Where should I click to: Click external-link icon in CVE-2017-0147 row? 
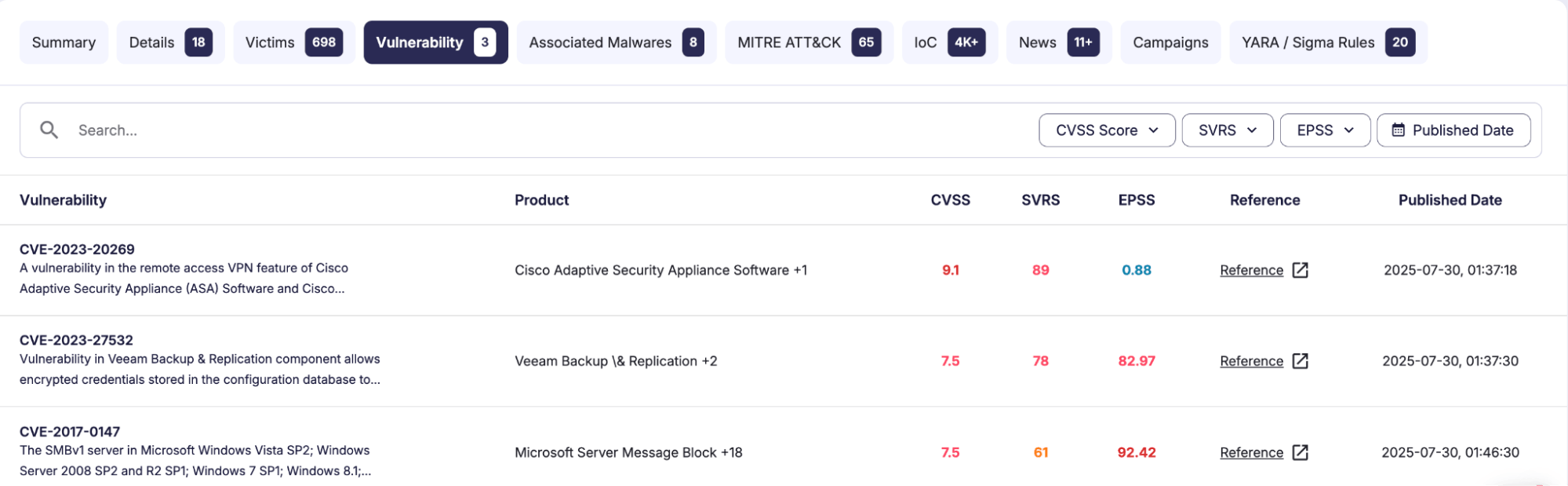[x=1300, y=452]
